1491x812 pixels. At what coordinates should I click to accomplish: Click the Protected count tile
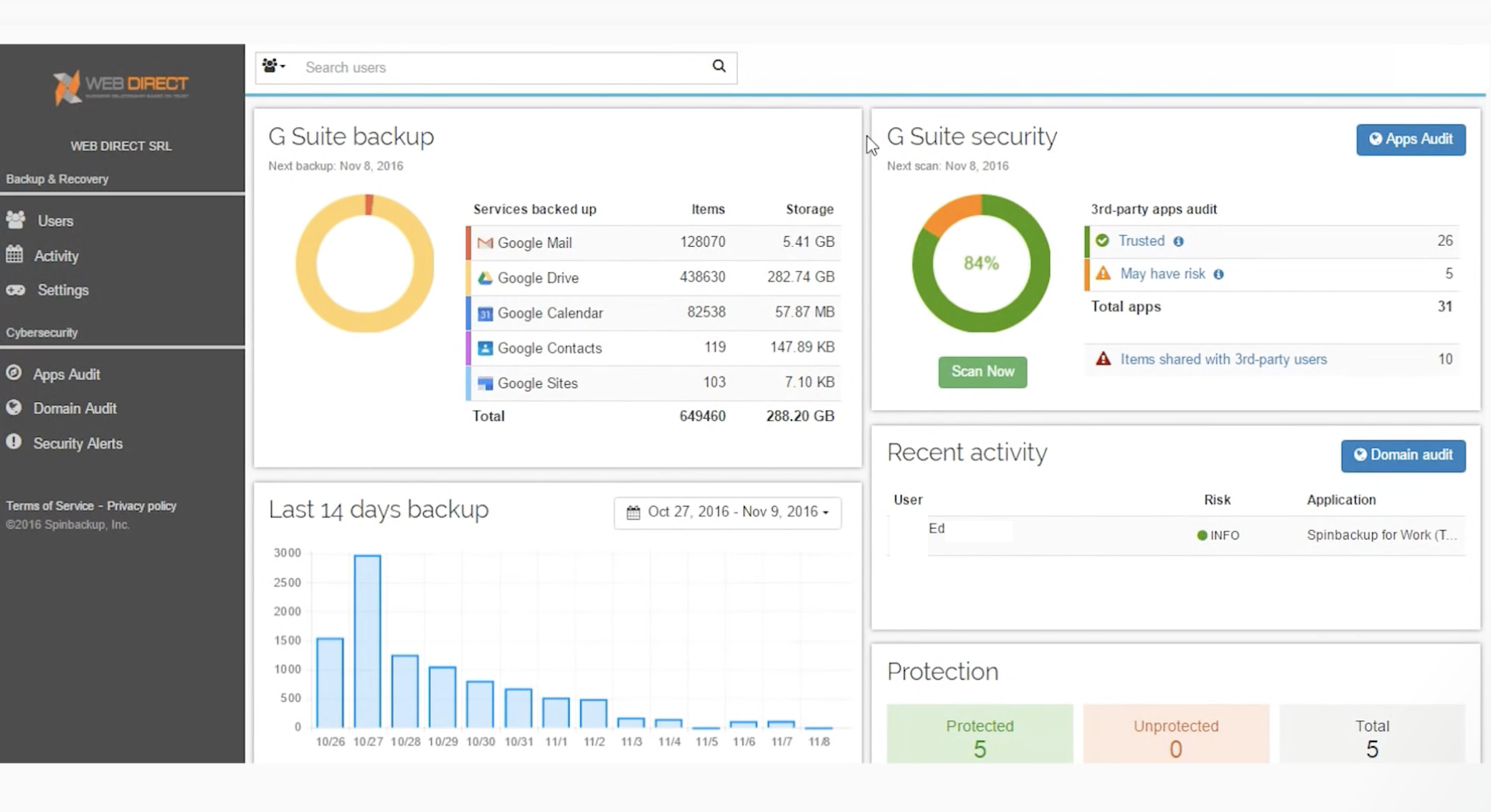coord(979,734)
